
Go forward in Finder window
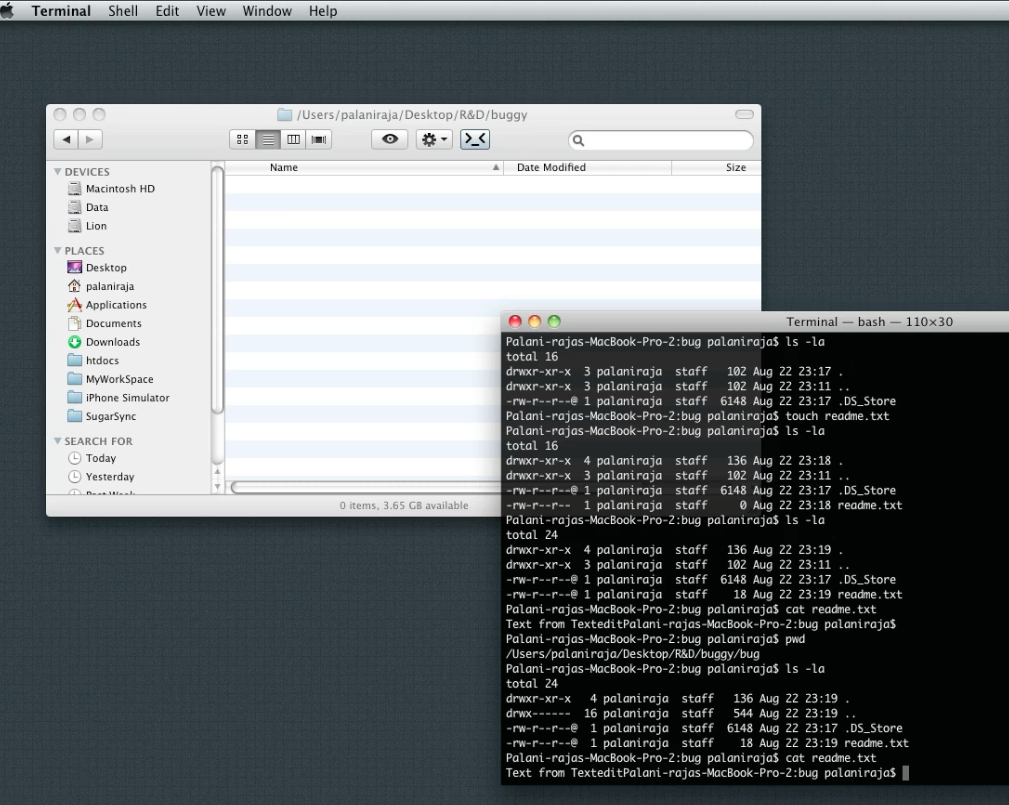coord(90,139)
